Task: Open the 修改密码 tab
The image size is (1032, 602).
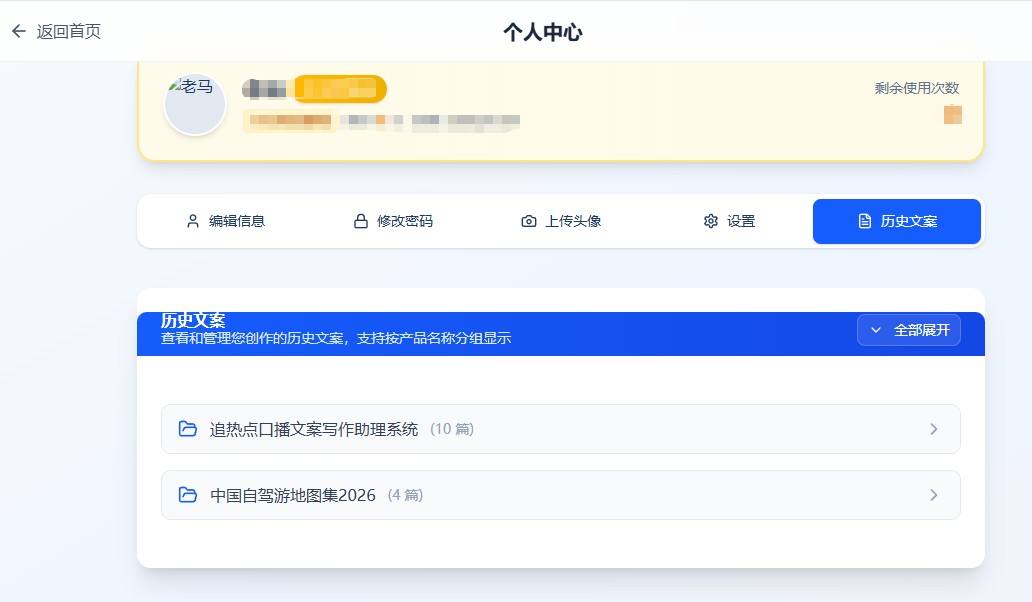Action: click(405, 221)
